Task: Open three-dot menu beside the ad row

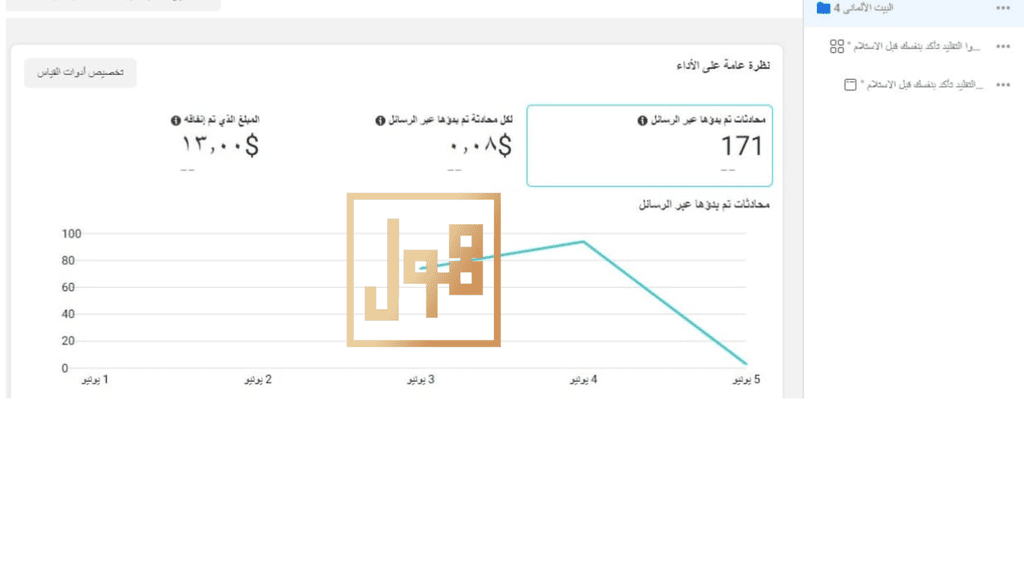Action: (1003, 85)
